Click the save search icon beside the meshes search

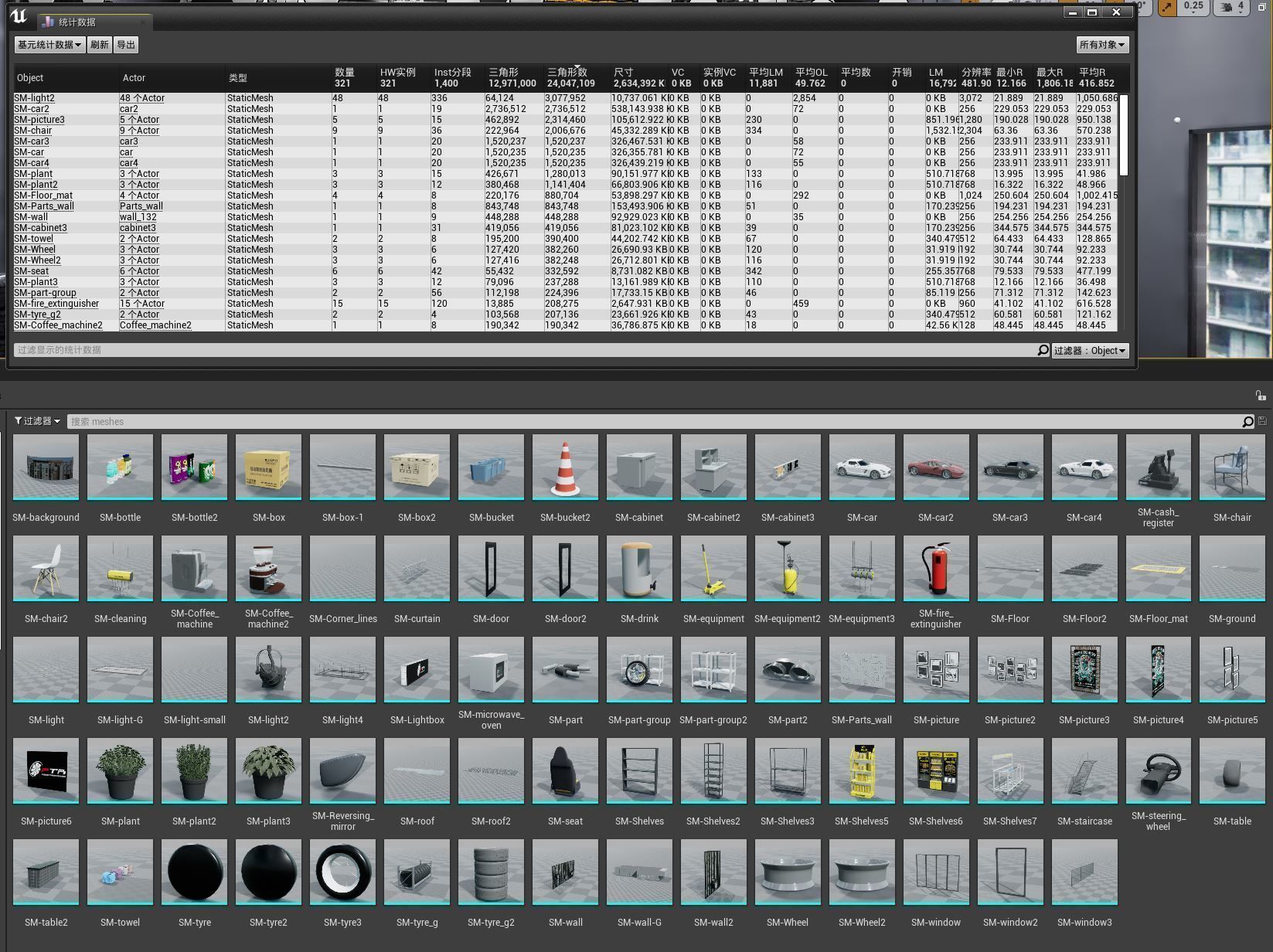[x=1262, y=421]
